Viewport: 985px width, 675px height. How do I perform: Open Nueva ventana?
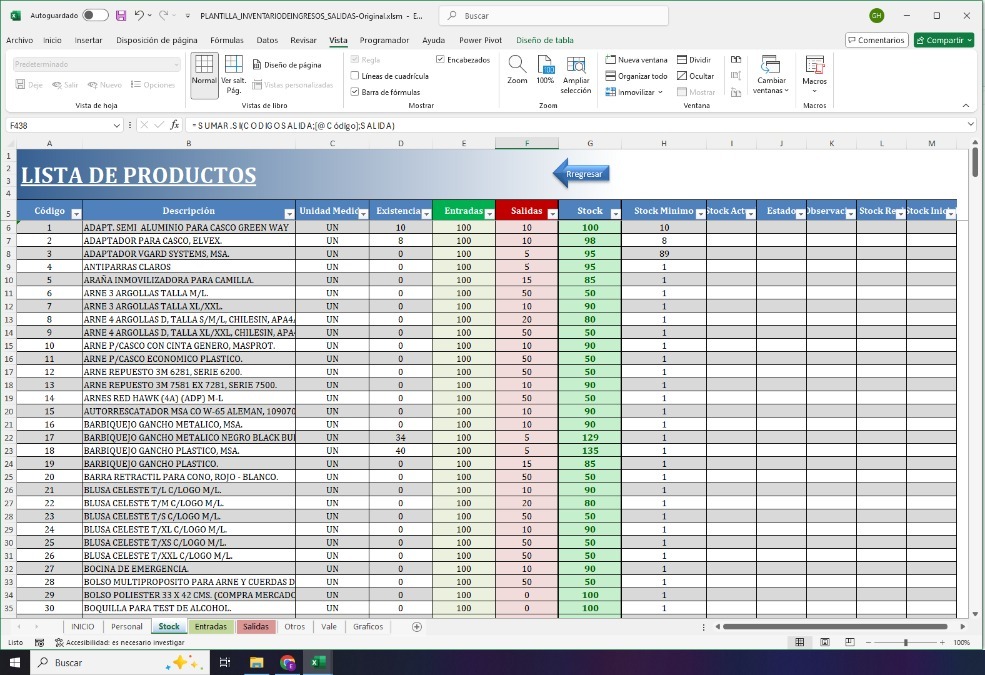pos(636,60)
